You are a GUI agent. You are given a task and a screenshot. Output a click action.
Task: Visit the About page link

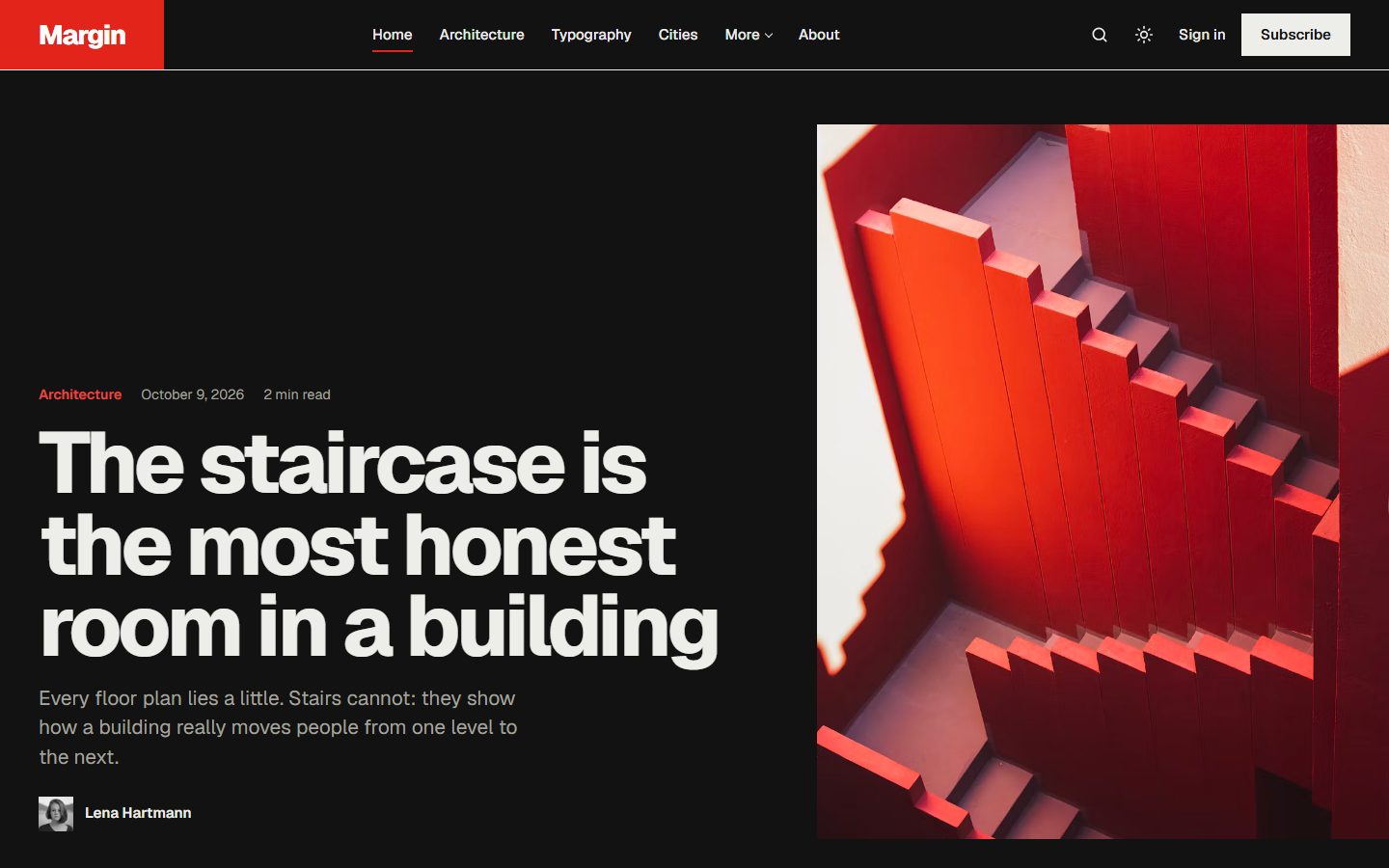[x=819, y=35]
